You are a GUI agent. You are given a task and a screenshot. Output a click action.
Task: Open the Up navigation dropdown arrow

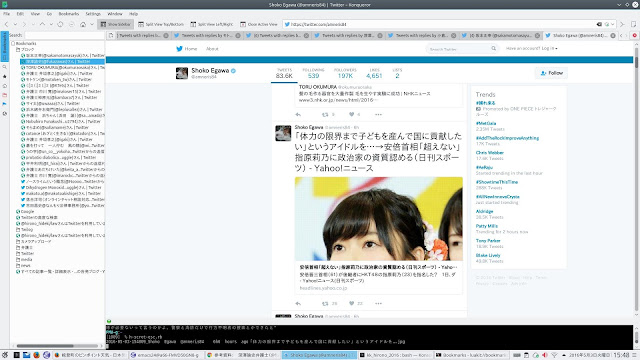click(51, 24)
